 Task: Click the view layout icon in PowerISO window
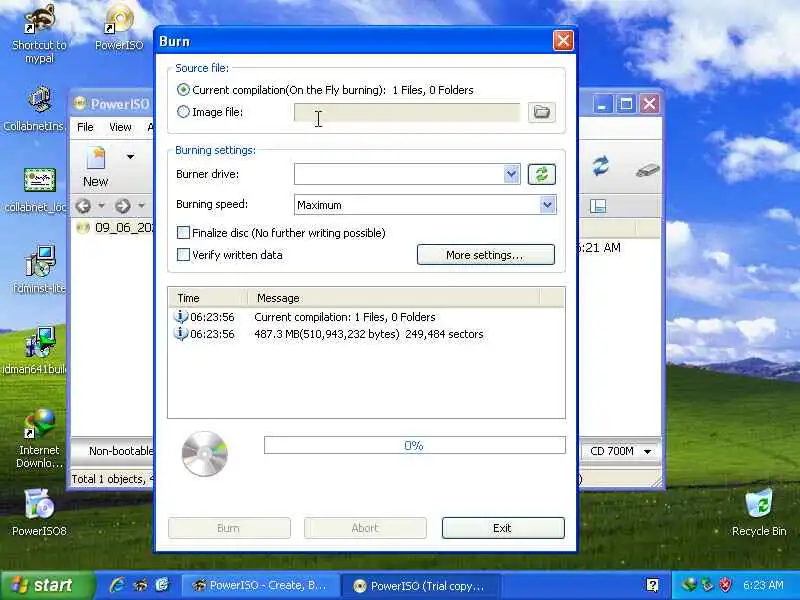pos(597,206)
